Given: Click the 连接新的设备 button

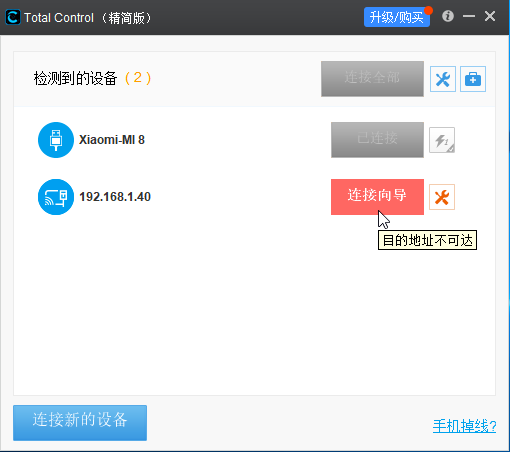Looking at the screenshot, I should pyautogui.click(x=80, y=423).
